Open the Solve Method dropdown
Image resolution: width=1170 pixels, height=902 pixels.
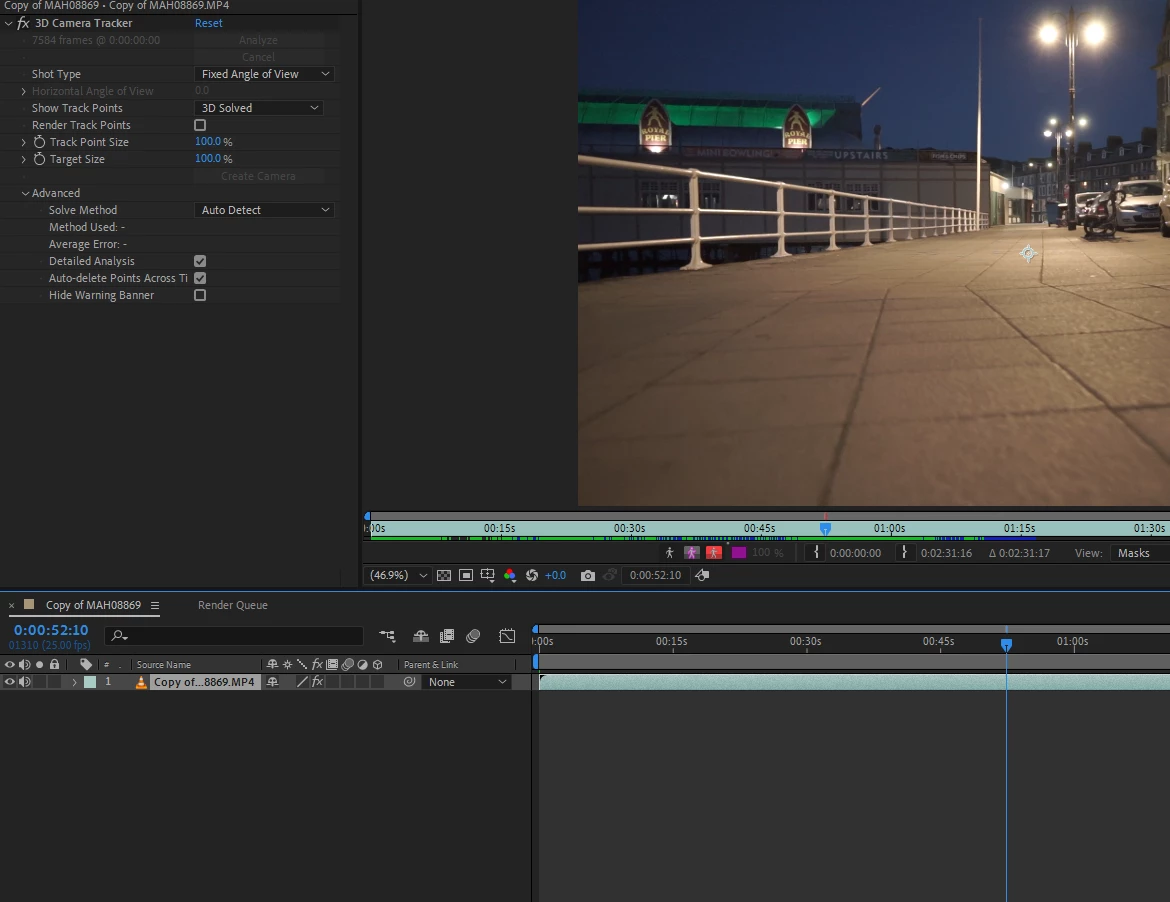[264, 210]
